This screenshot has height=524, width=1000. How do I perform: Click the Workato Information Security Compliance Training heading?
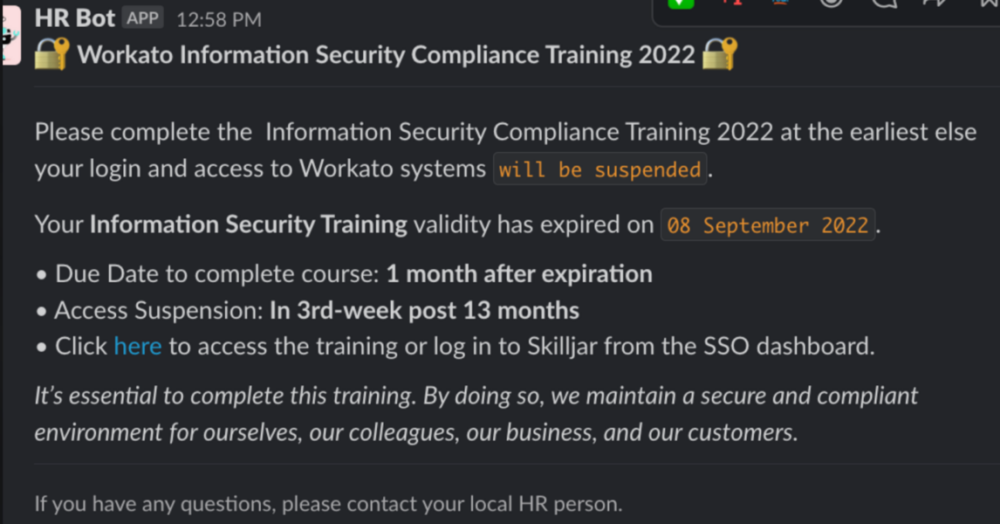point(385,54)
